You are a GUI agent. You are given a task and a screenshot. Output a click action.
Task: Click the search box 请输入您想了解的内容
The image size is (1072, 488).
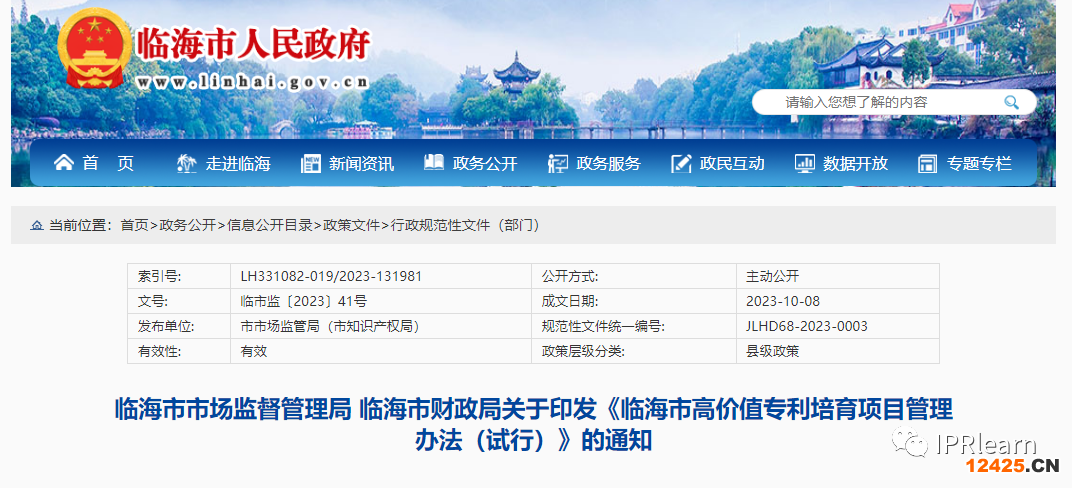[880, 102]
